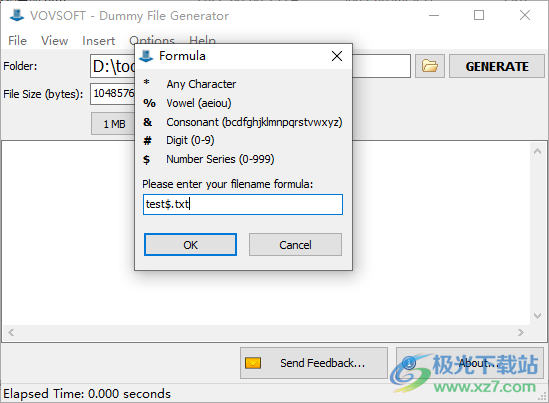
Task: Click the vertical scrollbar up arrow
Action: 537,151
